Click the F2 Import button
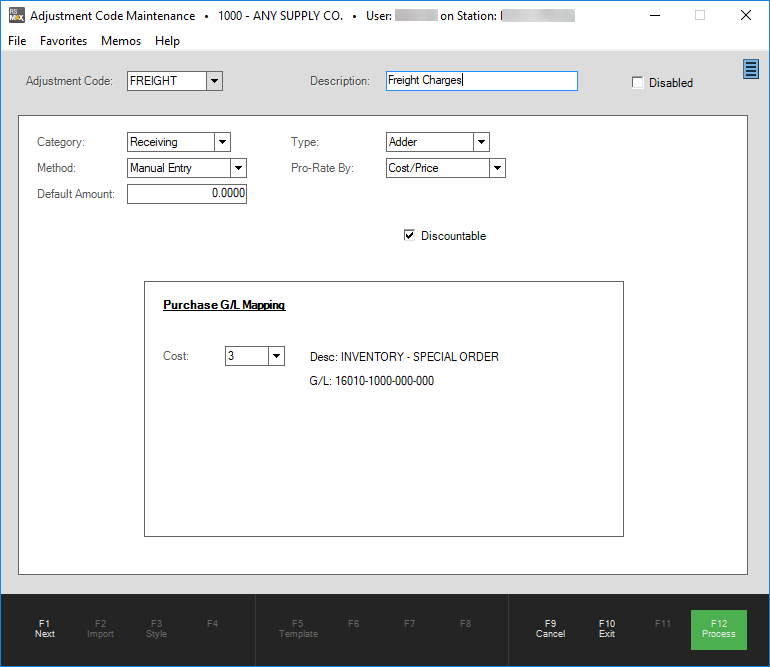Image resolution: width=770 pixels, height=667 pixels. coord(100,629)
